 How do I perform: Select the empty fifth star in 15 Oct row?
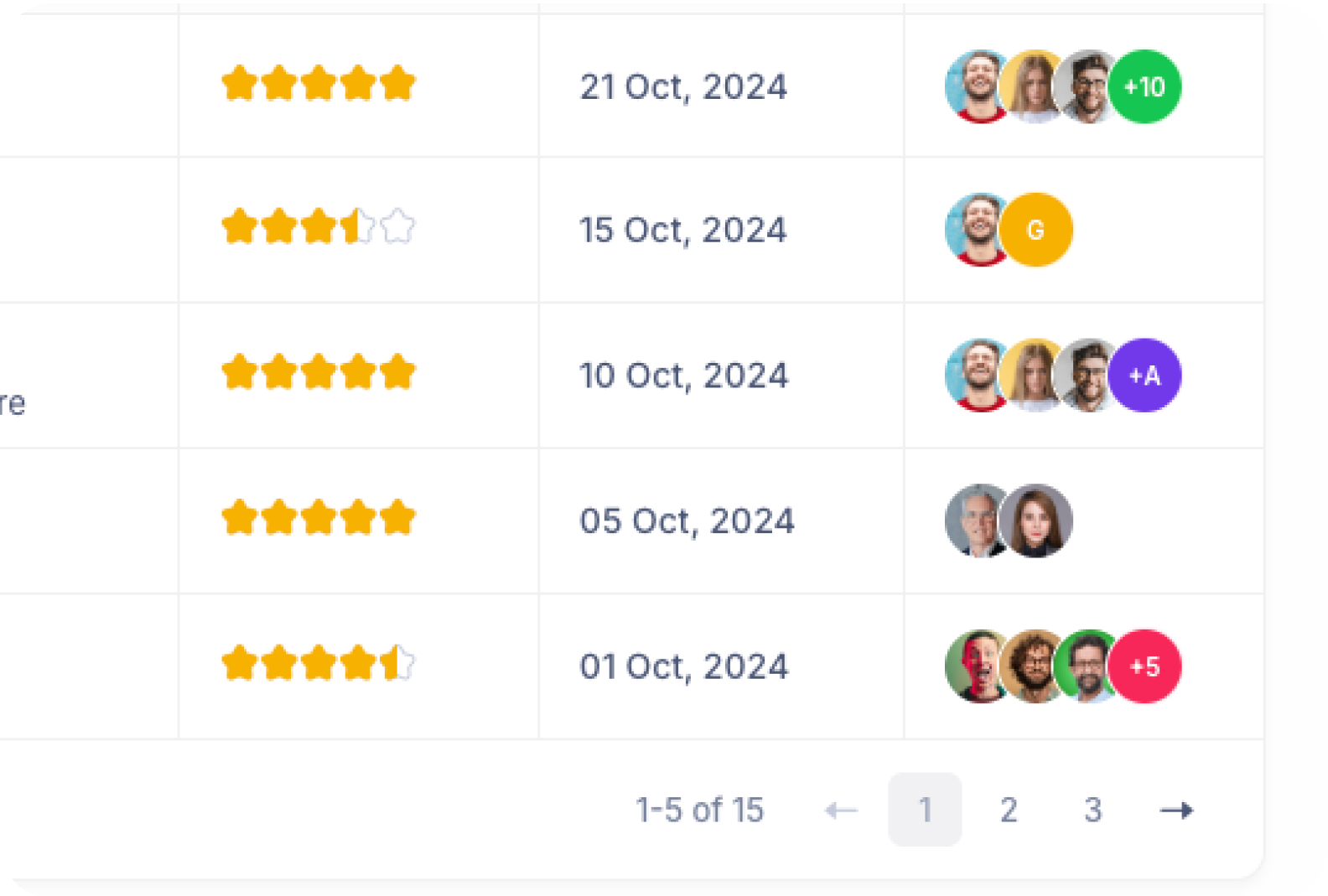tap(397, 226)
